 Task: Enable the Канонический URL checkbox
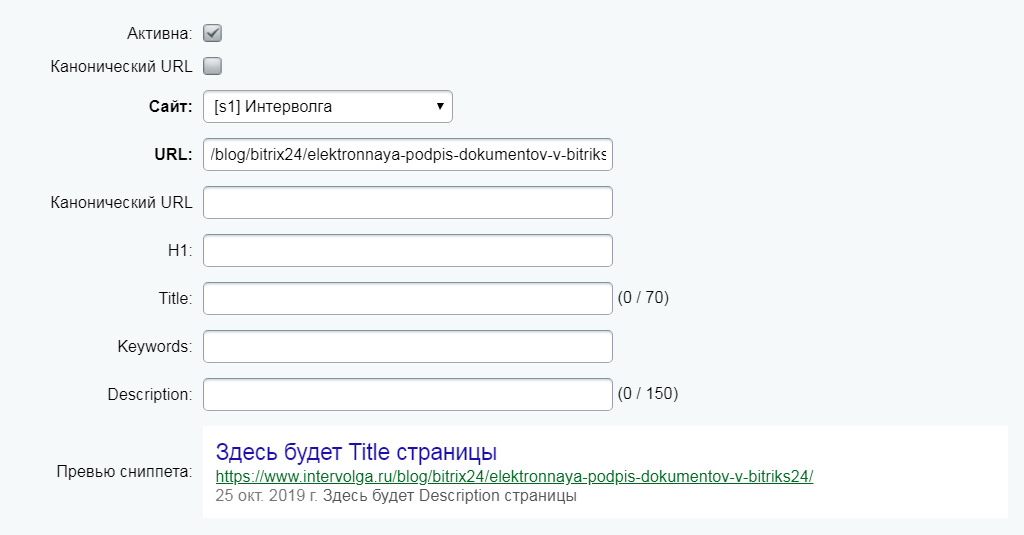coord(212,66)
